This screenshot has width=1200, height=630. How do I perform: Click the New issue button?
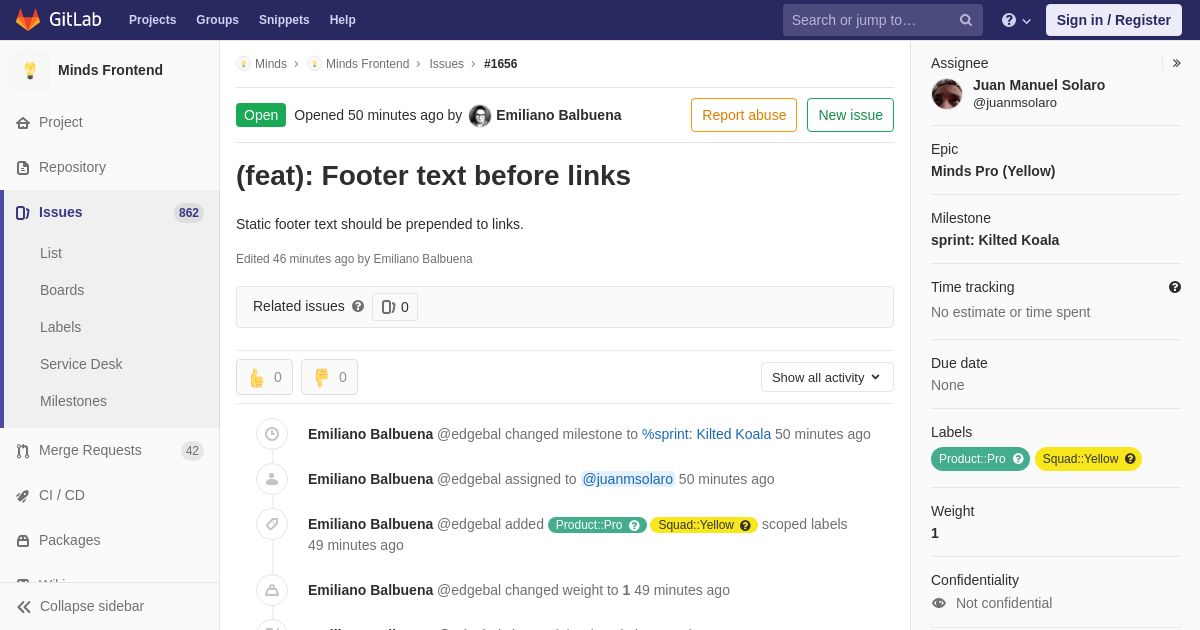click(x=850, y=115)
